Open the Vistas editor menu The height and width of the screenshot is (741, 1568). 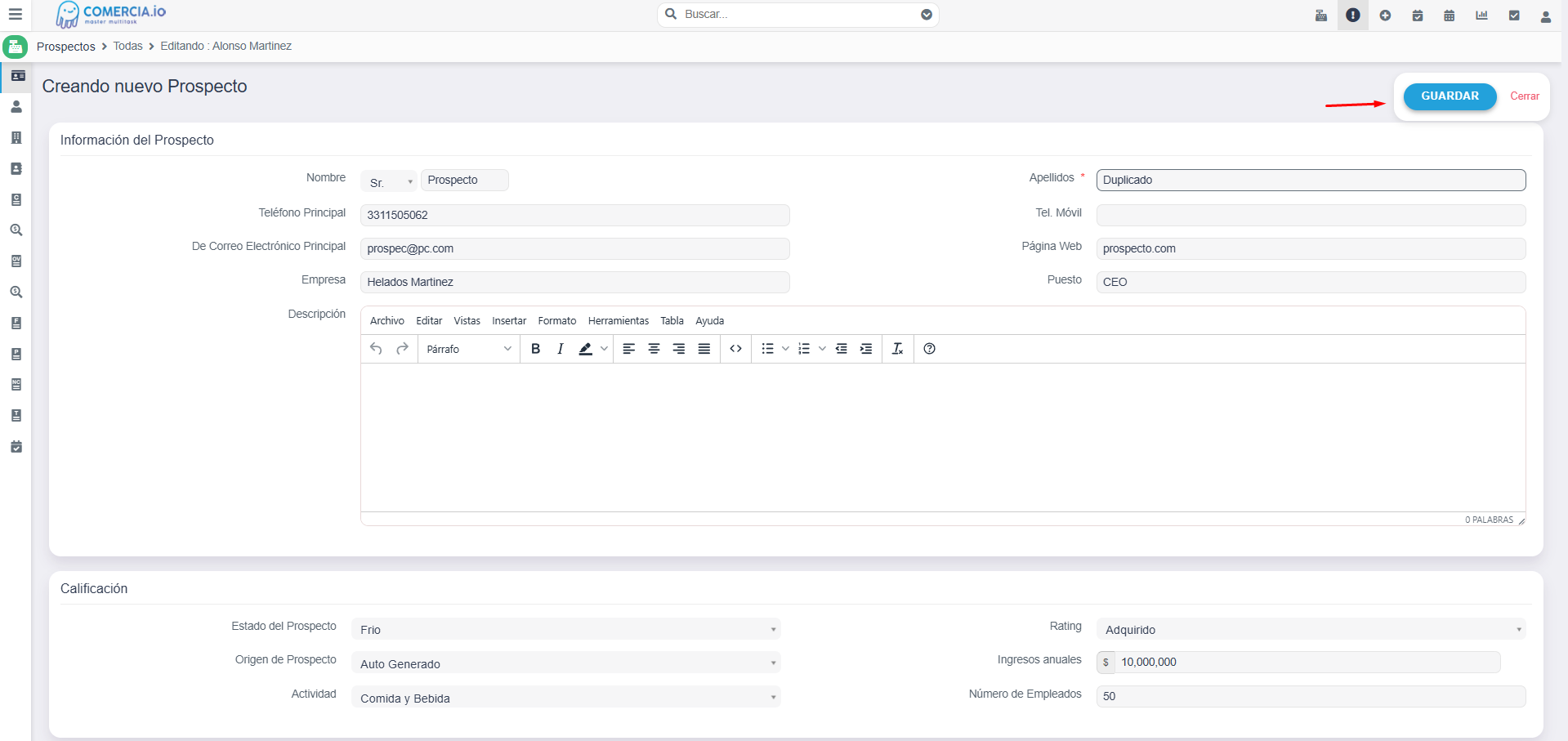pos(467,321)
